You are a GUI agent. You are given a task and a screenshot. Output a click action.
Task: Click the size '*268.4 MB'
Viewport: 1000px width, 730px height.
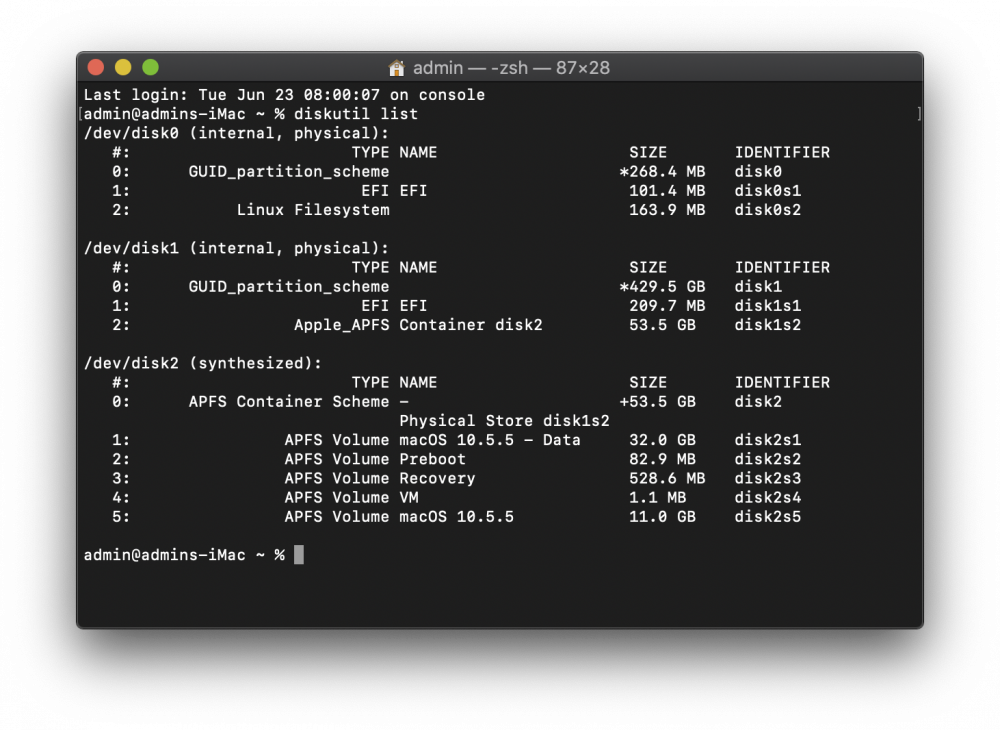pos(663,172)
